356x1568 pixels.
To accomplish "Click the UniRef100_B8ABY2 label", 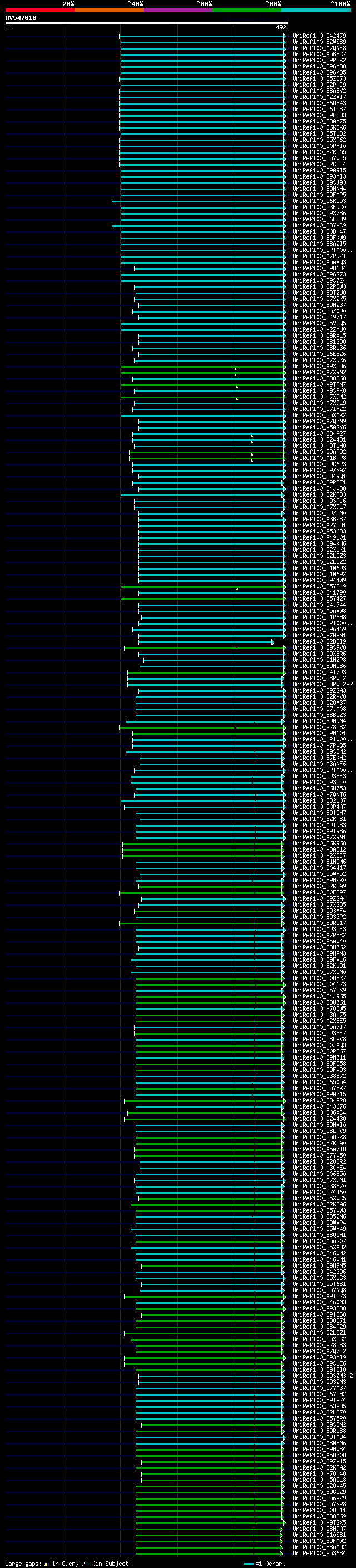I will (319, 91).
